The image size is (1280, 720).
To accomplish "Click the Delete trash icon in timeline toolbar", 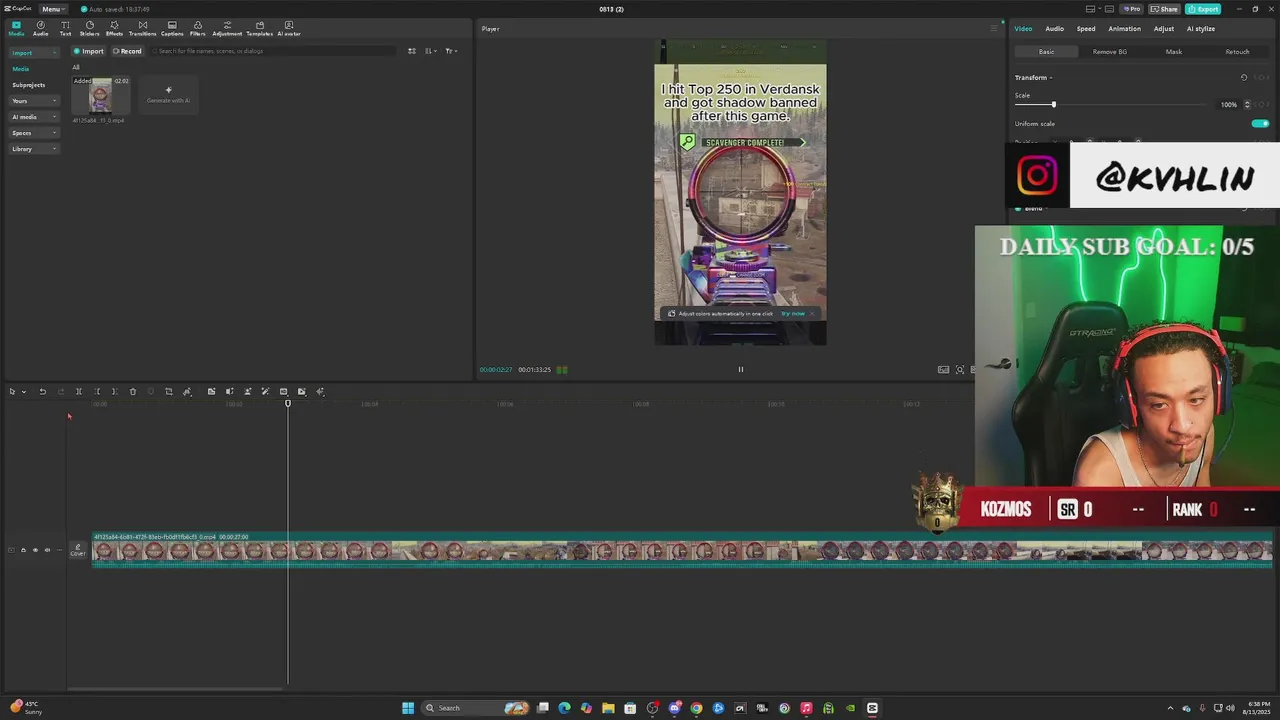I will tap(132, 391).
